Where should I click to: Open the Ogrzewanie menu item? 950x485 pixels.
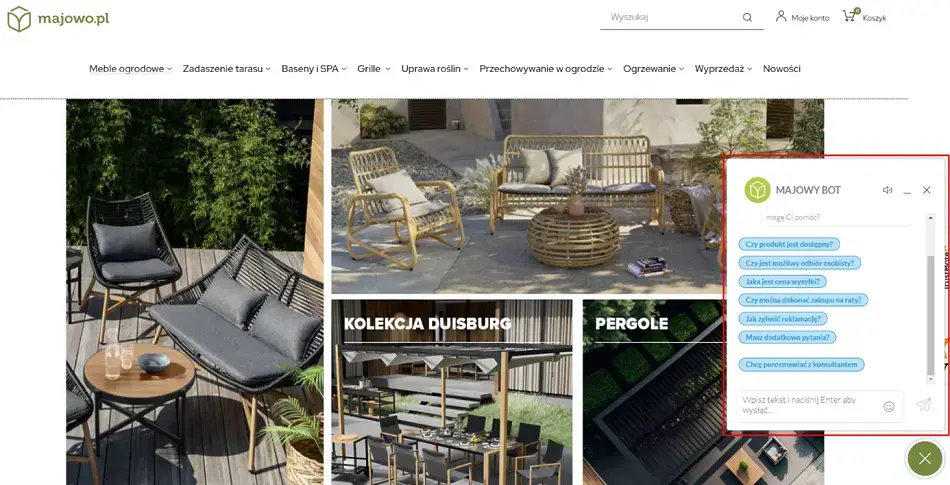[654, 69]
